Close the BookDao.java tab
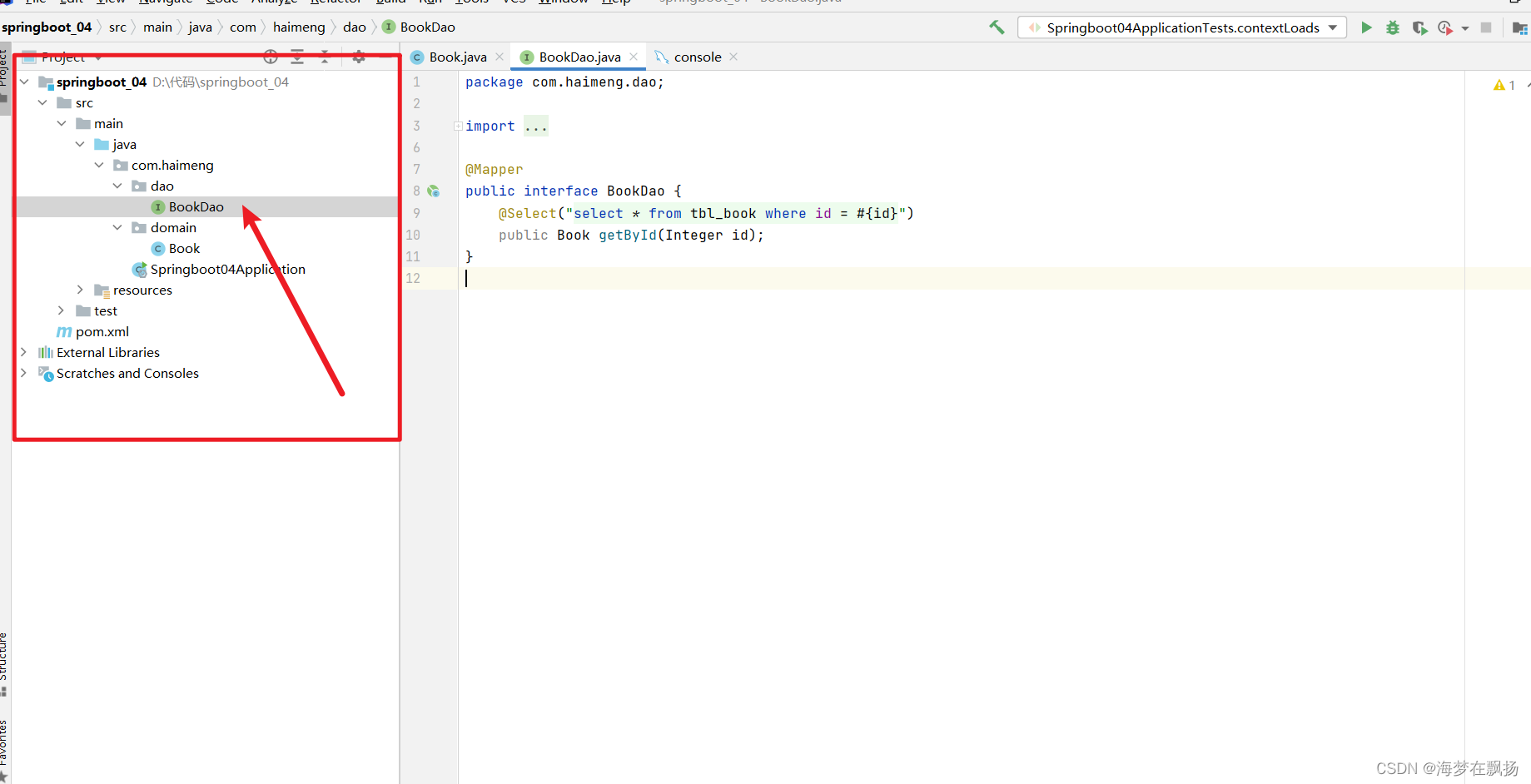 [634, 57]
